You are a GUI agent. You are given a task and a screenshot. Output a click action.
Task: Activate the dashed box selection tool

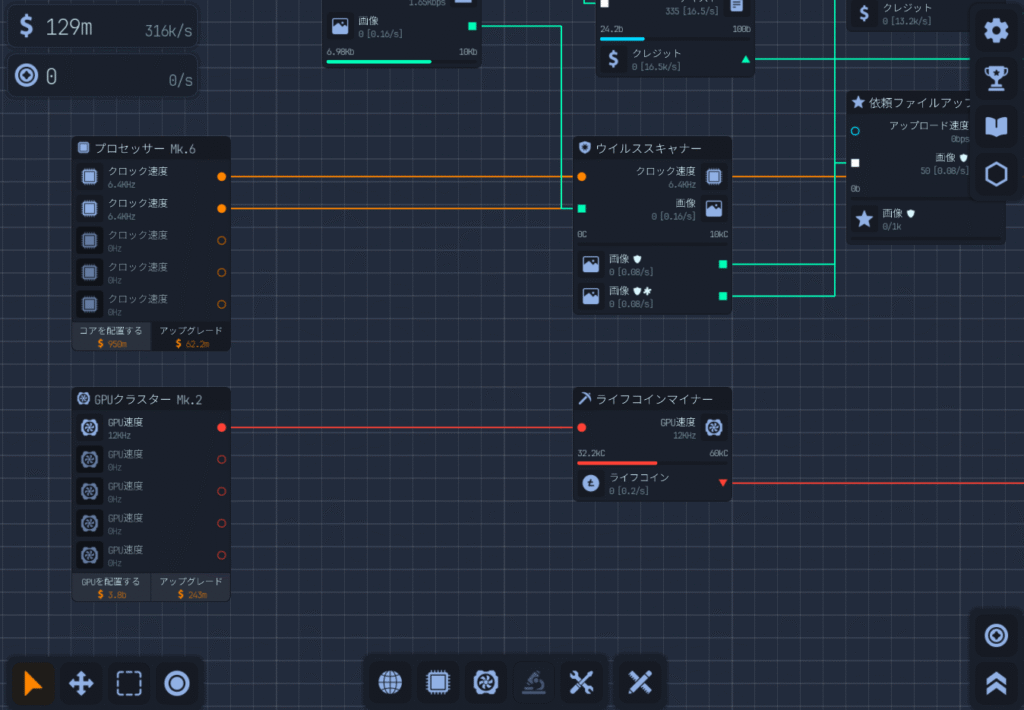tap(129, 683)
